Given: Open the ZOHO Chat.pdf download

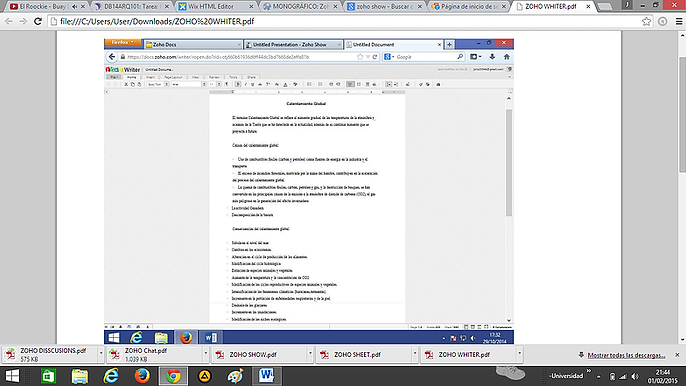Looking at the screenshot, I should tap(155, 354).
